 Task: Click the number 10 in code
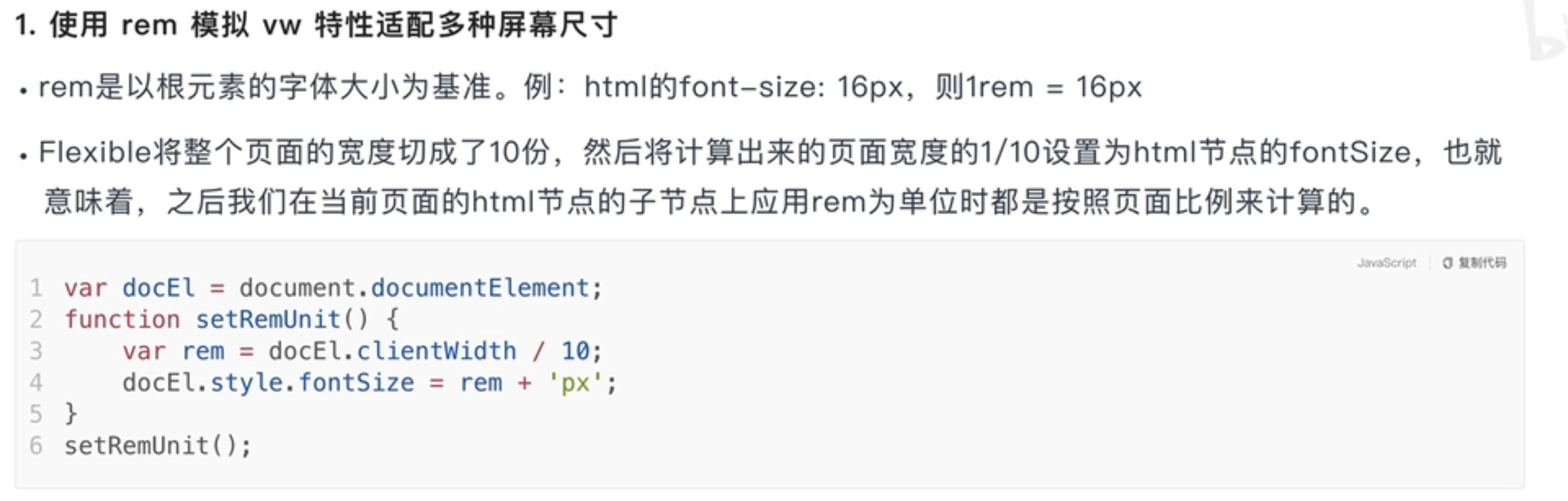click(x=576, y=351)
